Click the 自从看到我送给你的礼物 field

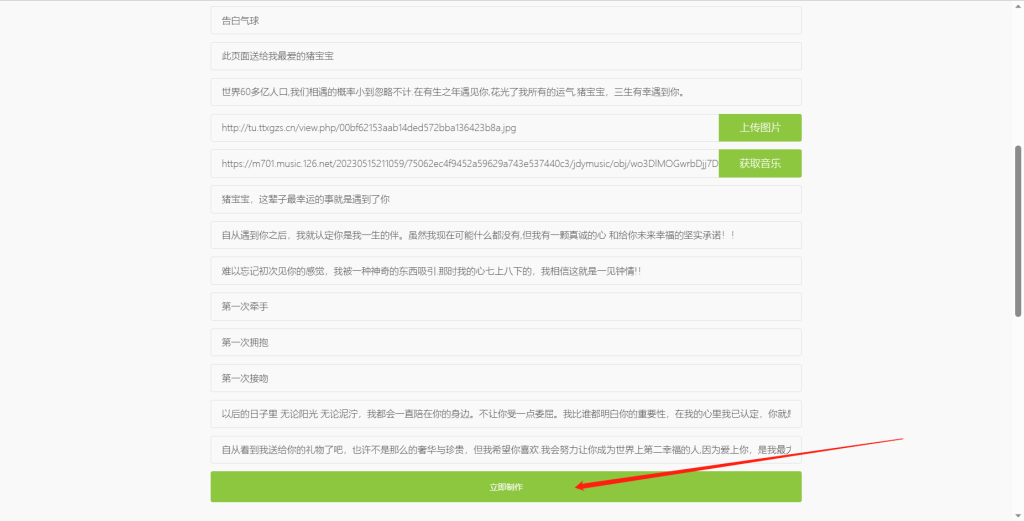point(505,450)
